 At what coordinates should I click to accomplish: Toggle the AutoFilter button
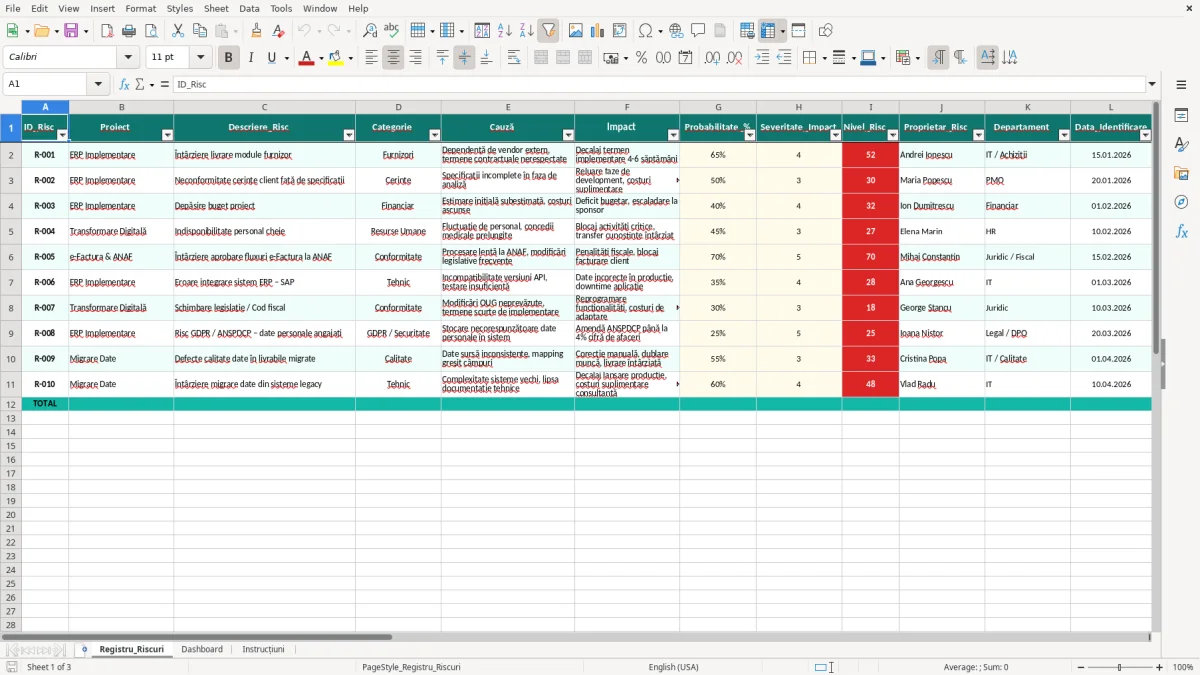pos(548,31)
